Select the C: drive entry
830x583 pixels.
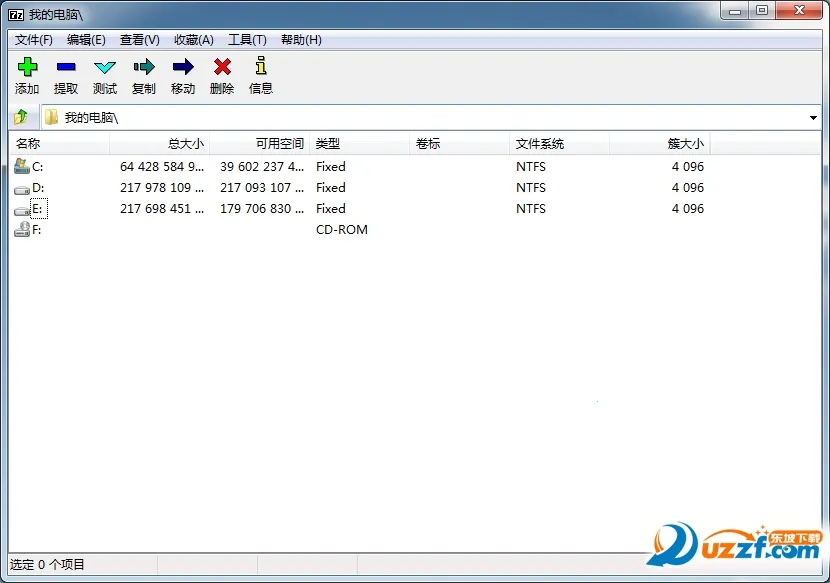[x=37, y=166]
